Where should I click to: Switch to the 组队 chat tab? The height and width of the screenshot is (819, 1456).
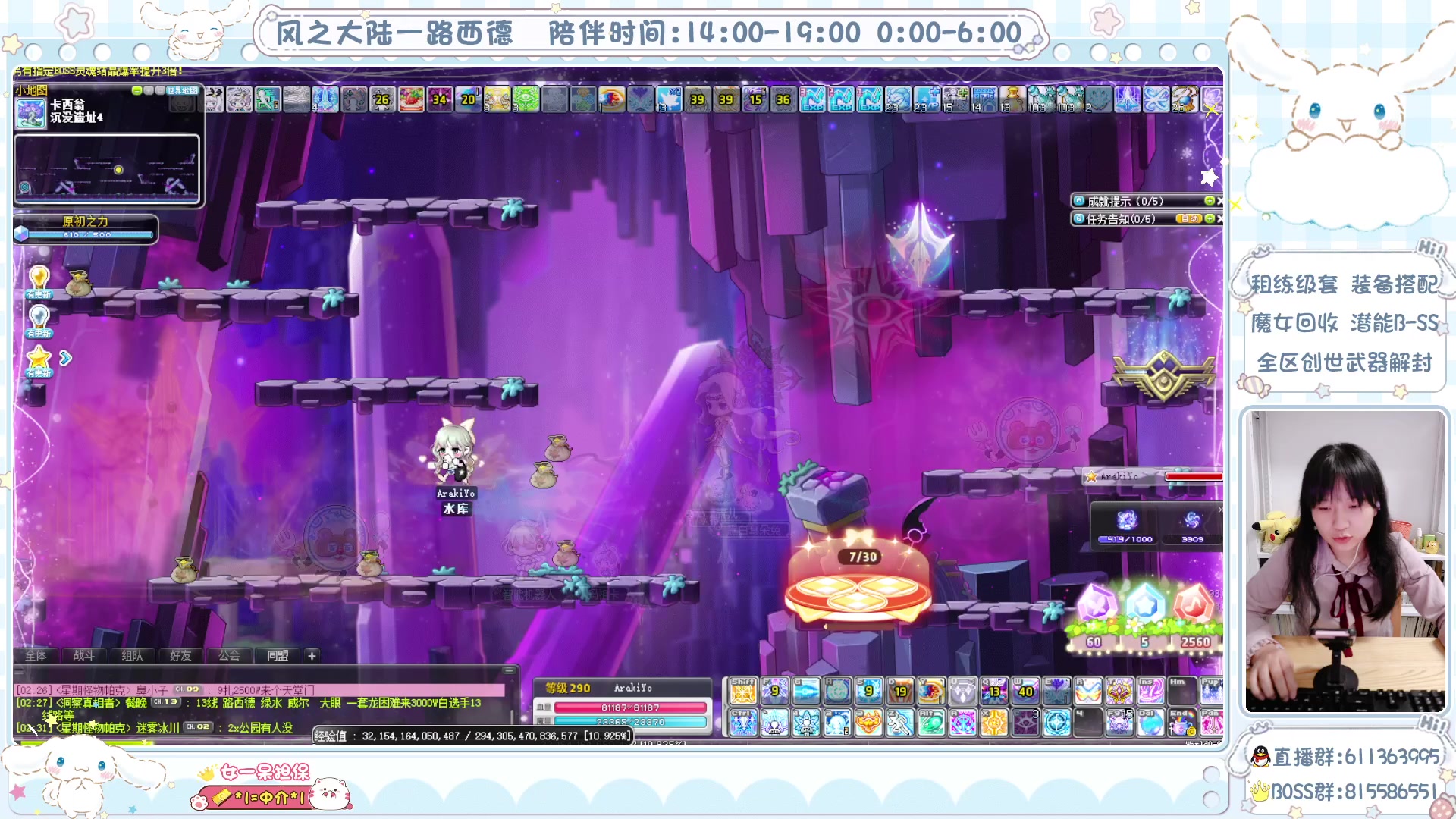click(x=132, y=655)
